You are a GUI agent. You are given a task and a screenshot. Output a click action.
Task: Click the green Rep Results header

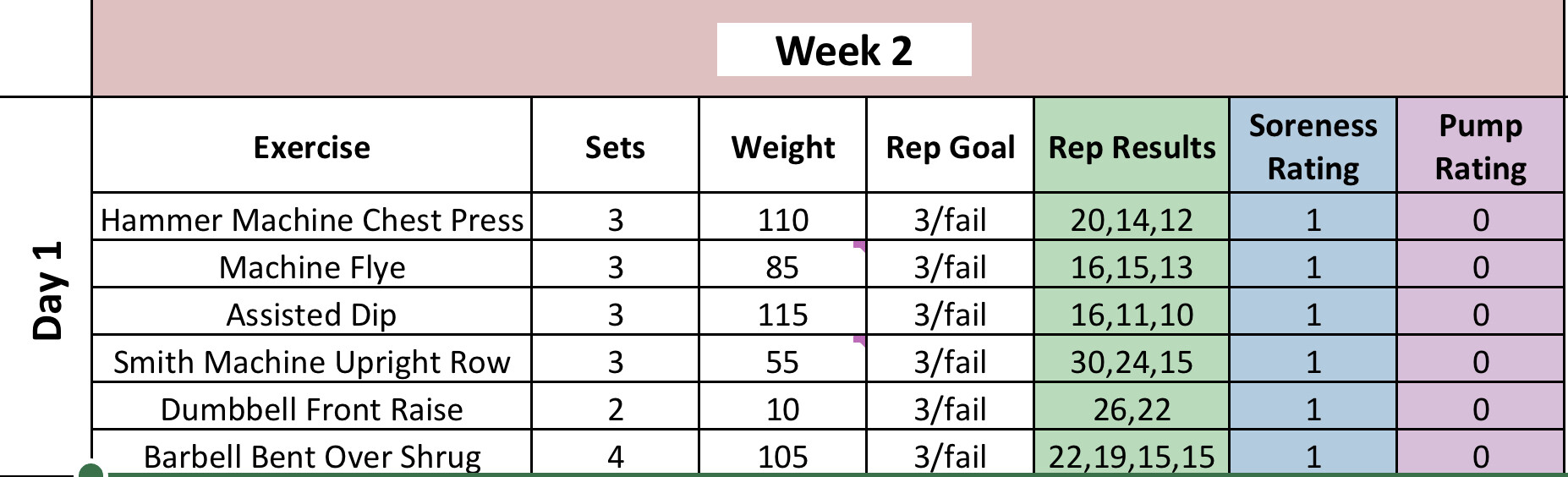click(1132, 147)
